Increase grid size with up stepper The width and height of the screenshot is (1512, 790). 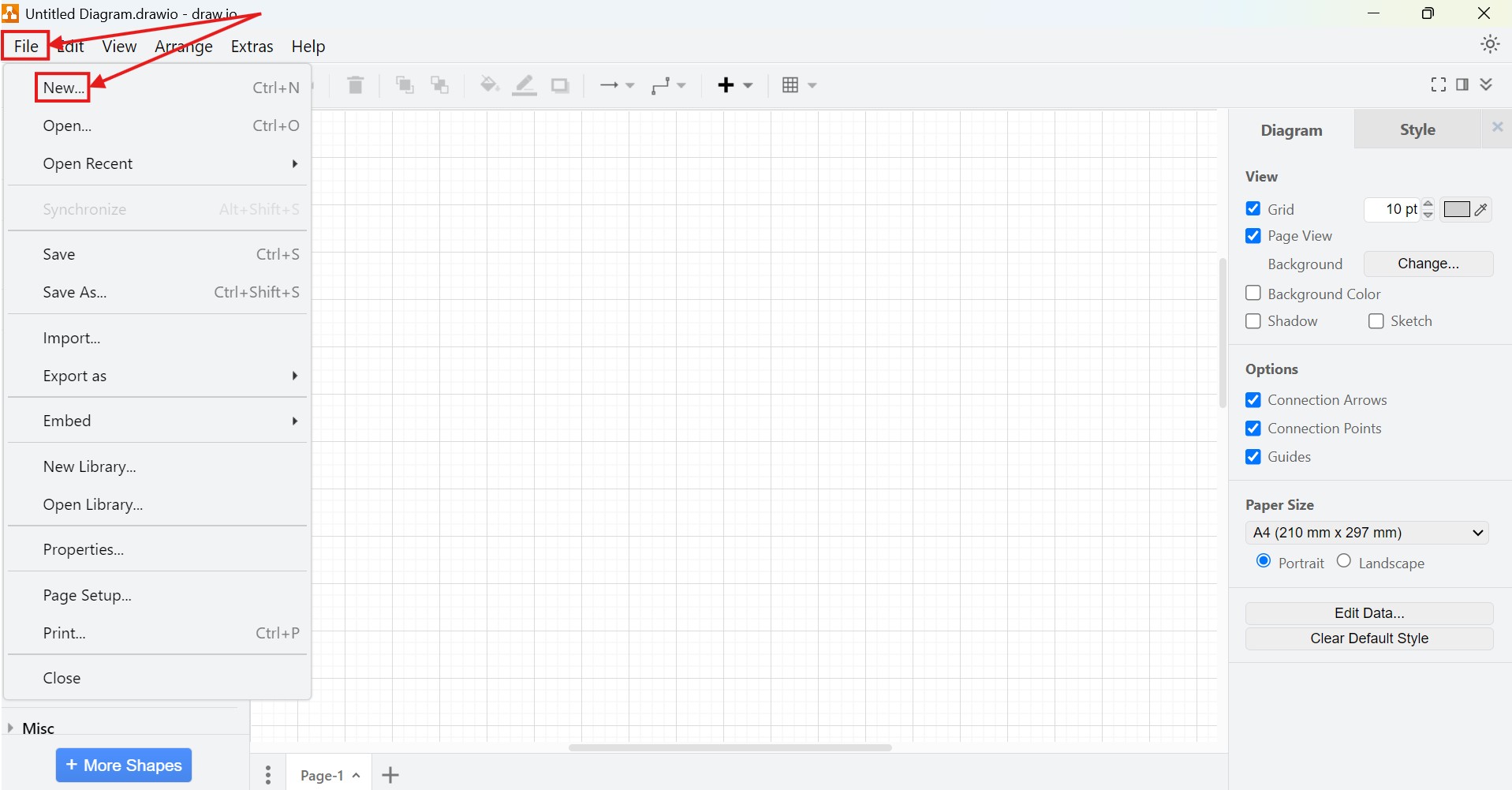(1428, 204)
